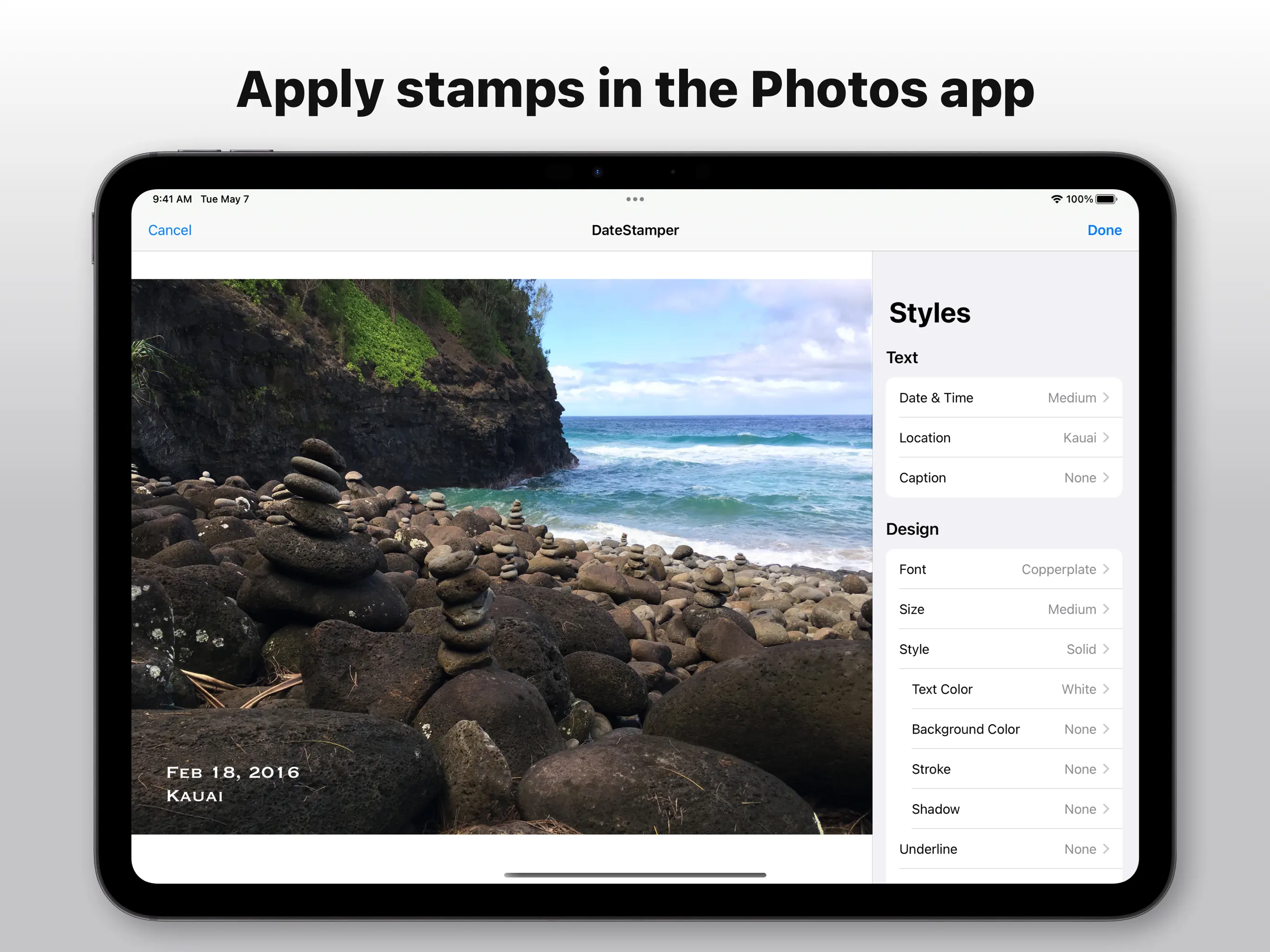The image size is (1270, 952).
Task: Tap the Feb 18, 2016 date stamp
Action: [x=232, y=772]
